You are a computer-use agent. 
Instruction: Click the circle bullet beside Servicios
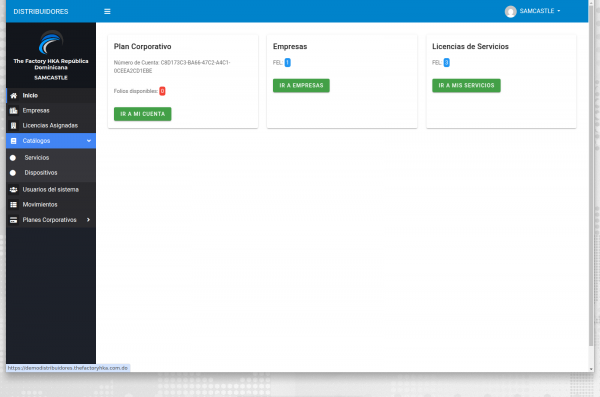click(x=13, y=158)
